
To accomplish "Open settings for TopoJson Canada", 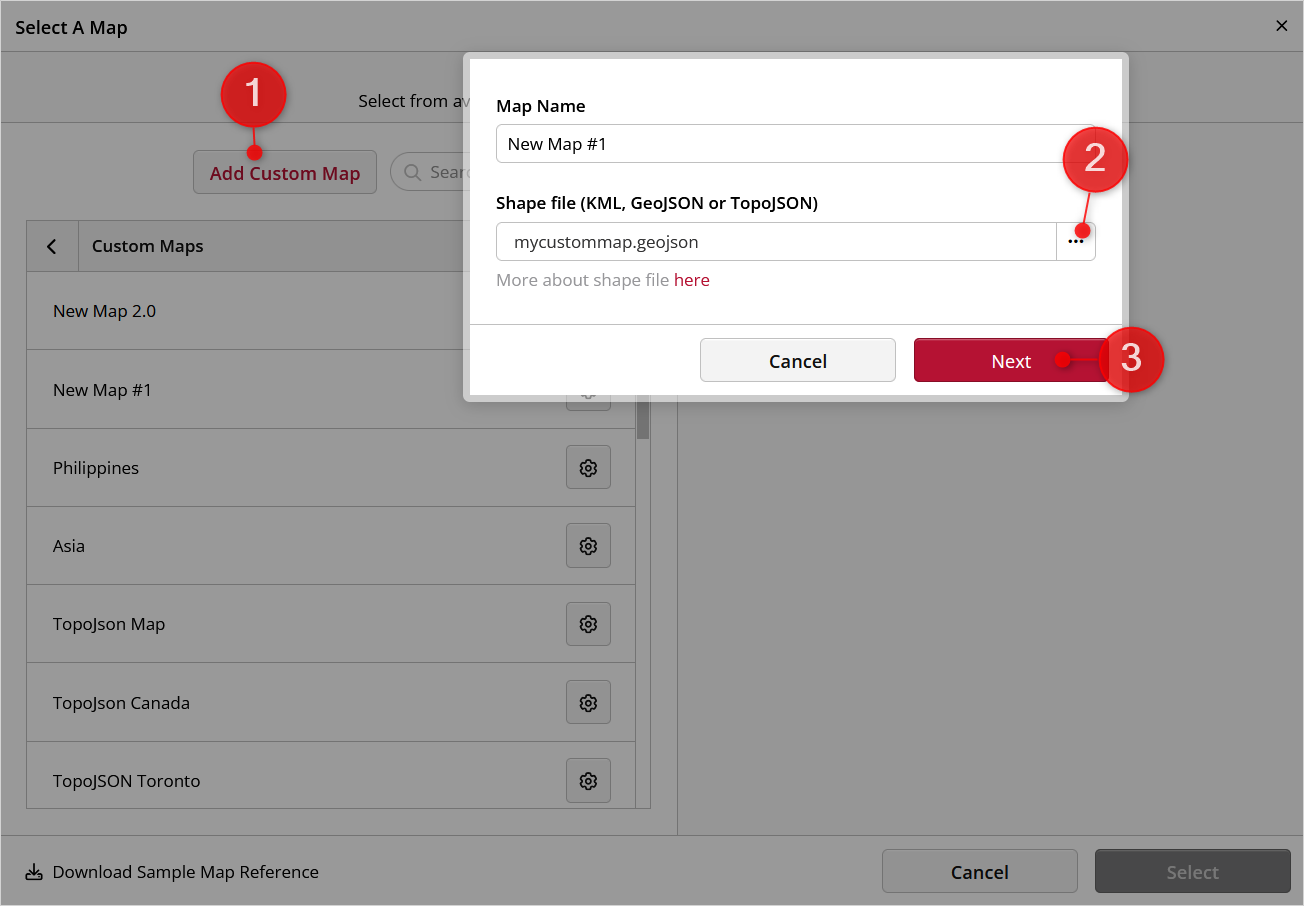I will (588, 702).
